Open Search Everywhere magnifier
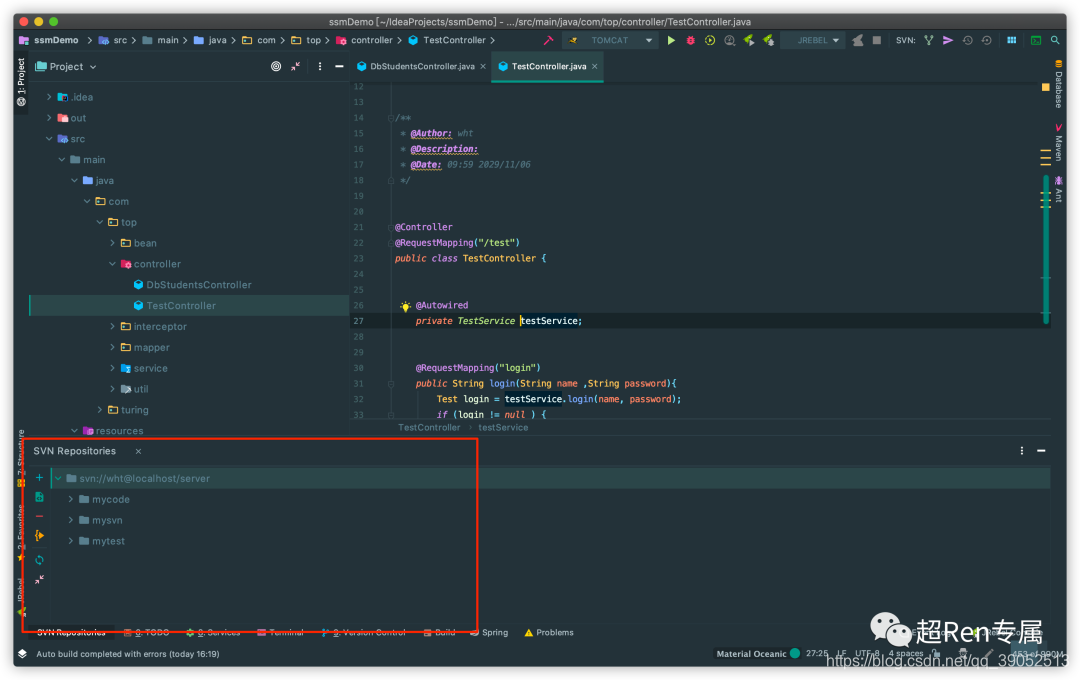 [x=1055, y=41]
